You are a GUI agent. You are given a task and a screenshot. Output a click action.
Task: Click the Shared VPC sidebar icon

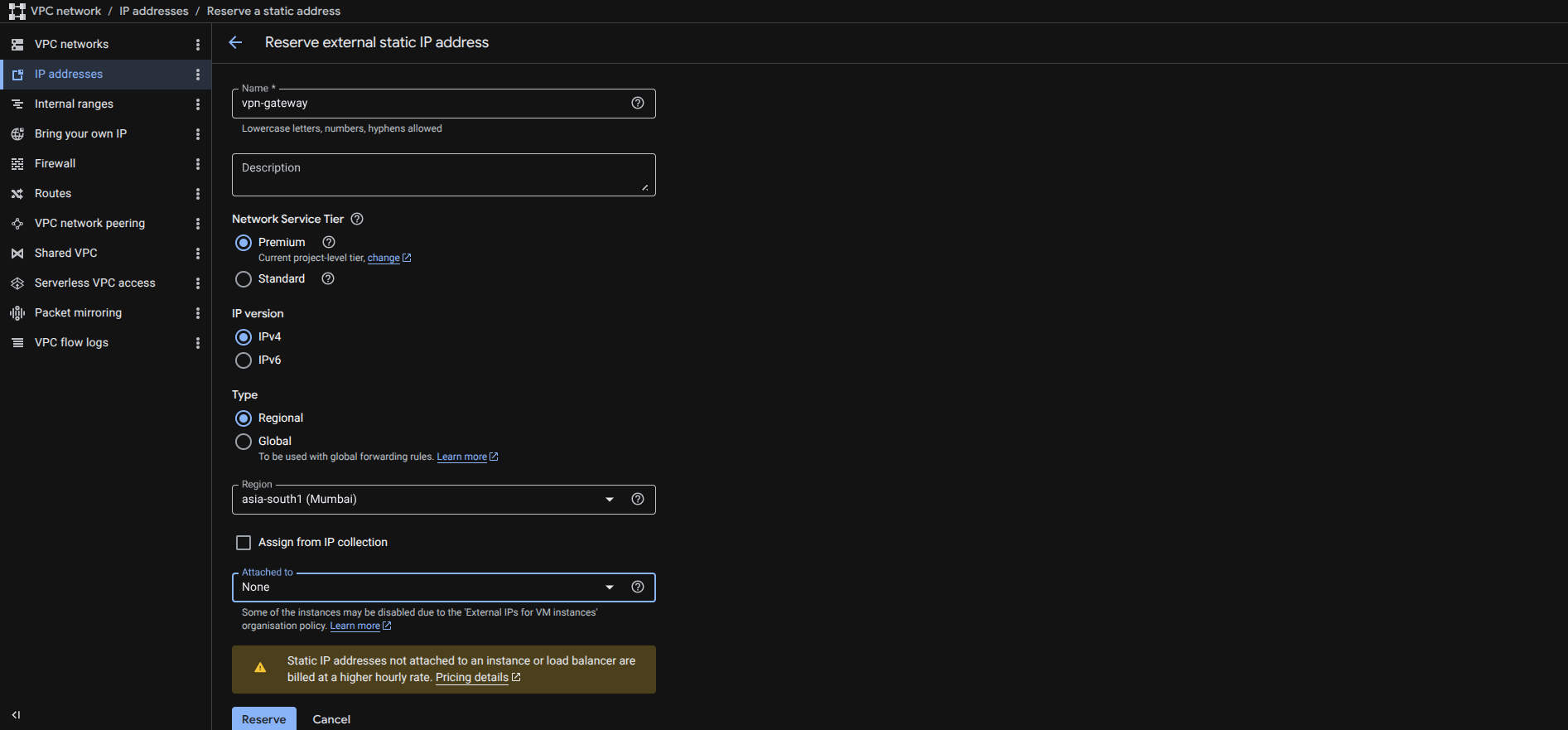[x=17, y=254]
